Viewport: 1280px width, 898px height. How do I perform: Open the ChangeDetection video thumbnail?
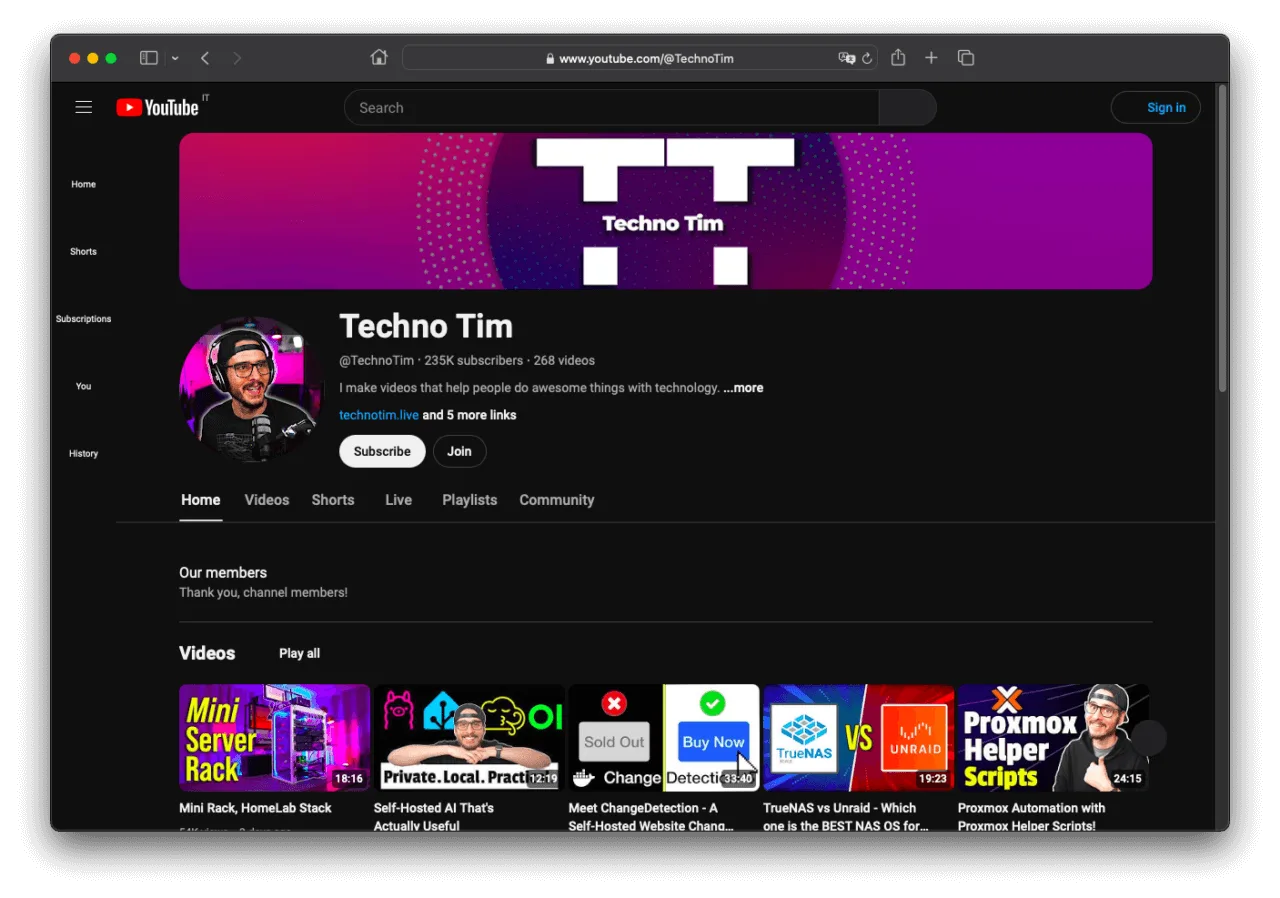pos(664,738)
